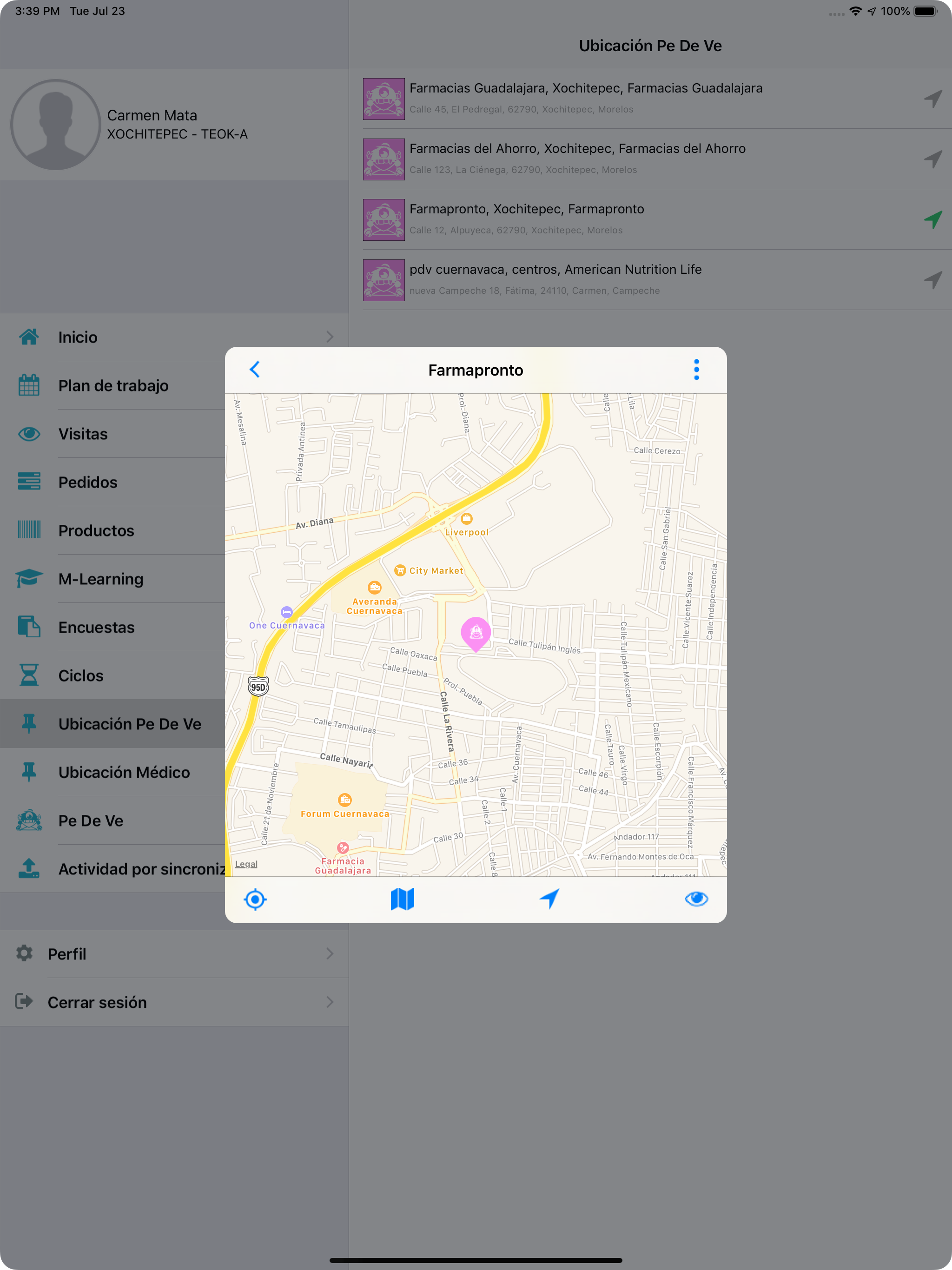This screenshot has height=1270, width=952.
Task: Switch map type with the folded map icon
Action: coord(403,900)
